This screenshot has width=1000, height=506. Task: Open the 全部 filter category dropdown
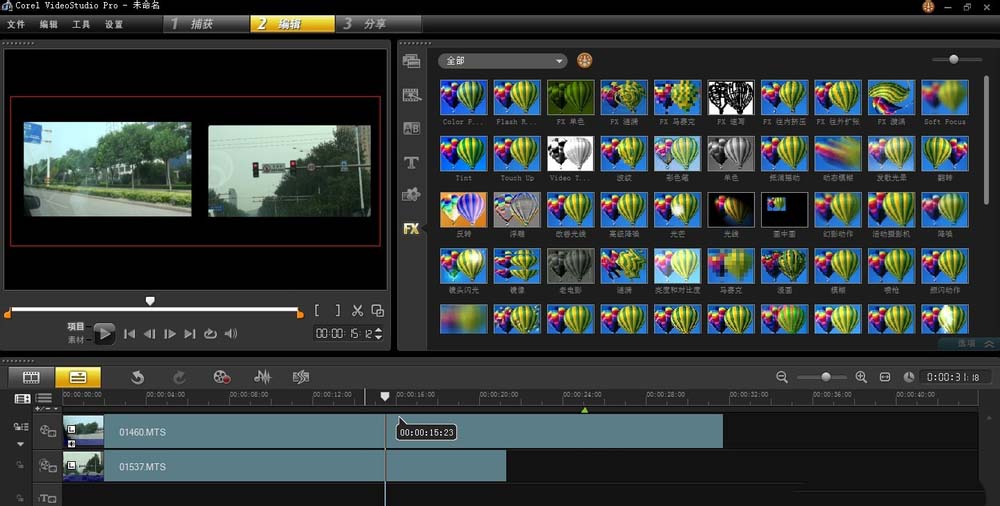click(x=503, y=61)
